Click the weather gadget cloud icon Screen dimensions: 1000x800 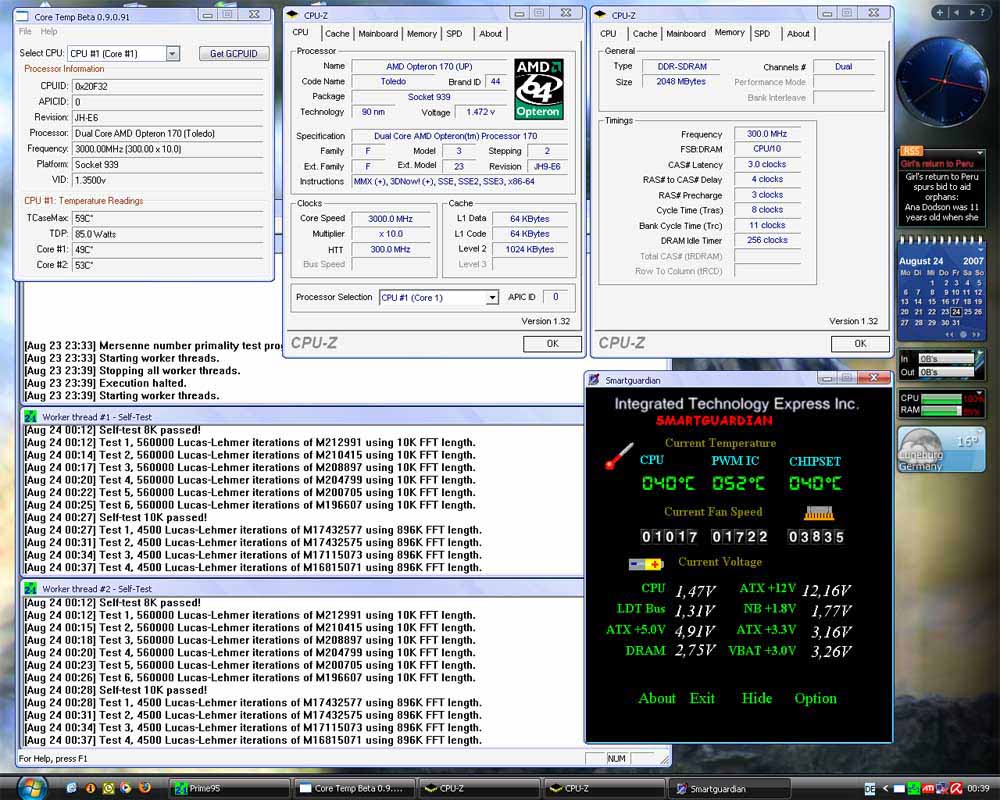(x=920, y=448)
